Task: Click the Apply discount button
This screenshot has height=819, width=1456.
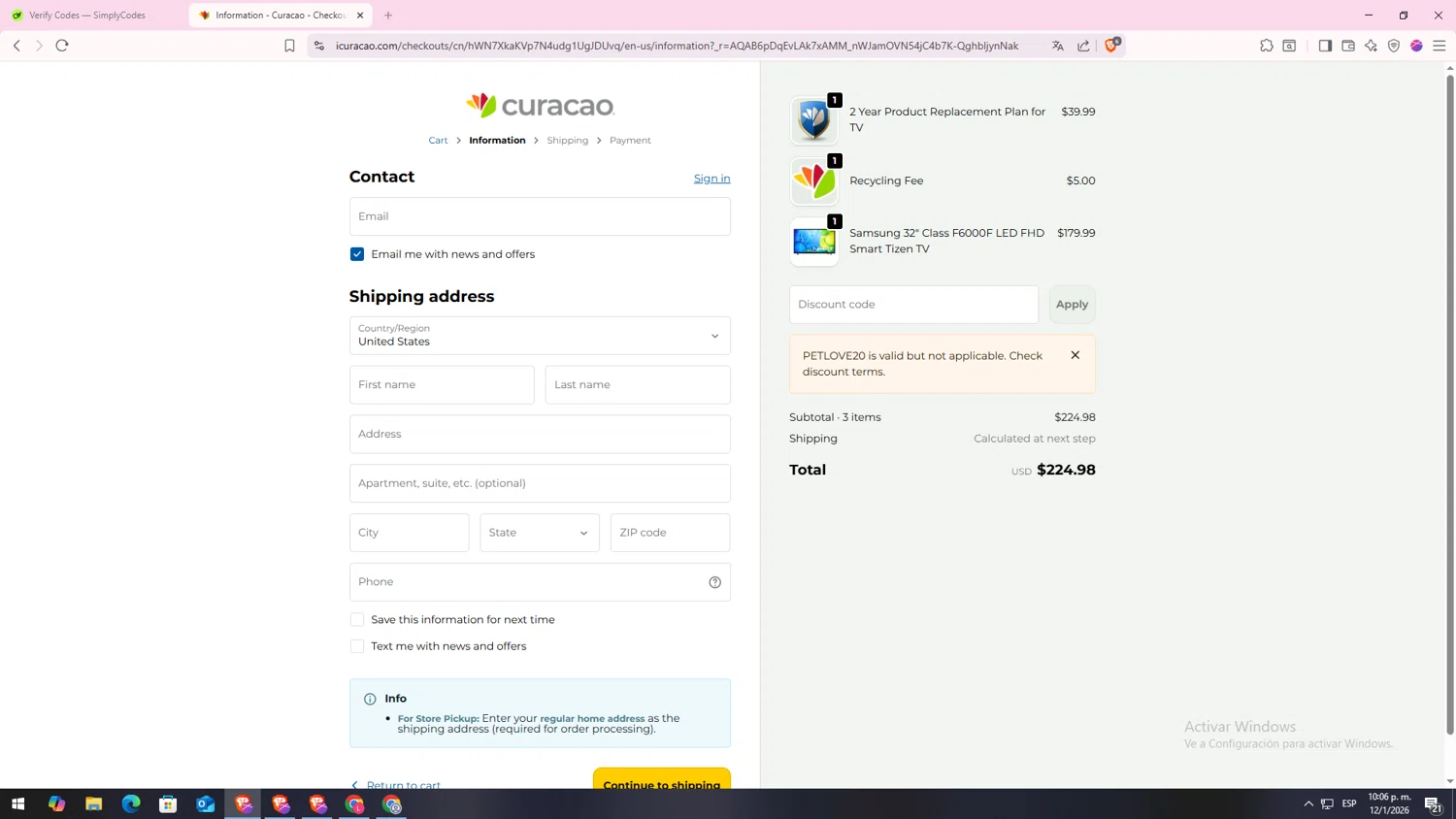Action: point(1072,305)
